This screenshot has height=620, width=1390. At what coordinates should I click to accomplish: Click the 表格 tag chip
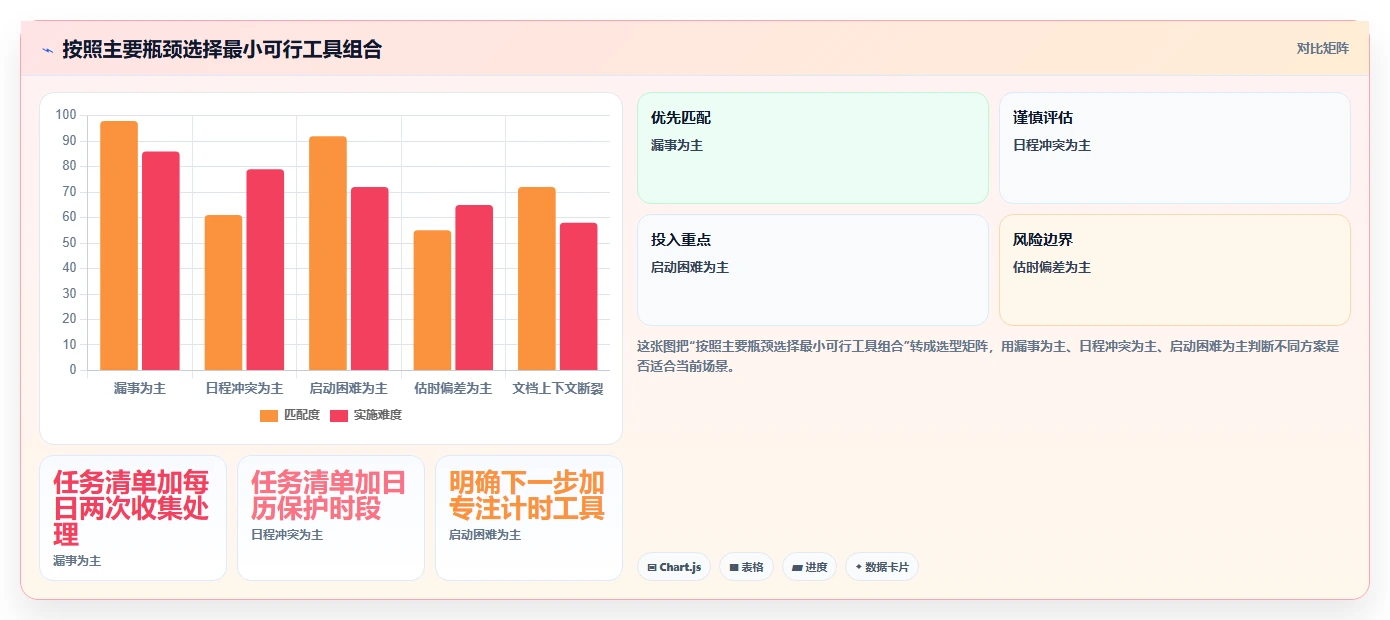pyautogui.click(x=746, y=567)
